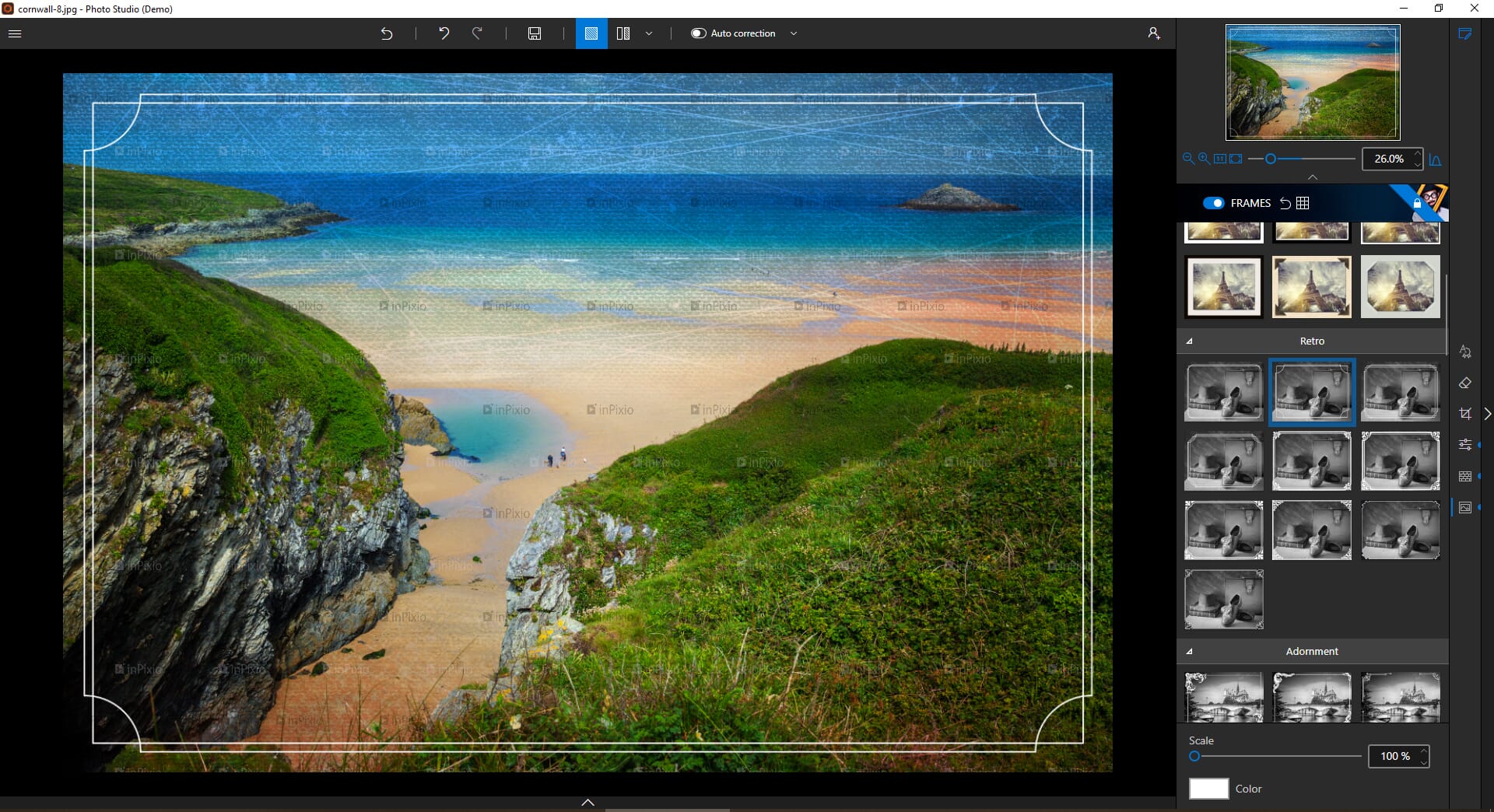Click the premium lock icon
The height and width of the screenshot is (812, 1494).
1417,203
